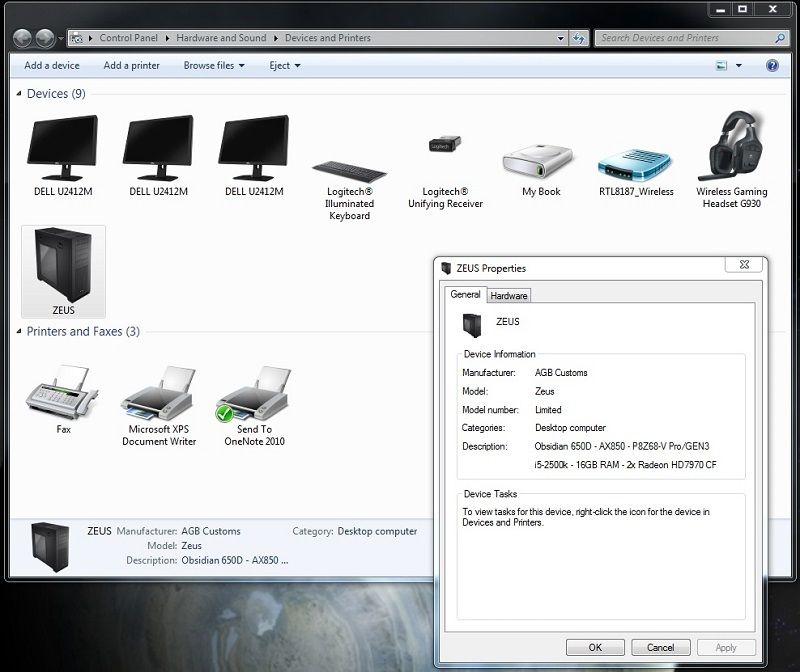Image resolution: width=800 pixels, height=672 pixels.
Task: Click "i5-2500k - 16GB RAM" description line
Action: click(x=577, y=464)
